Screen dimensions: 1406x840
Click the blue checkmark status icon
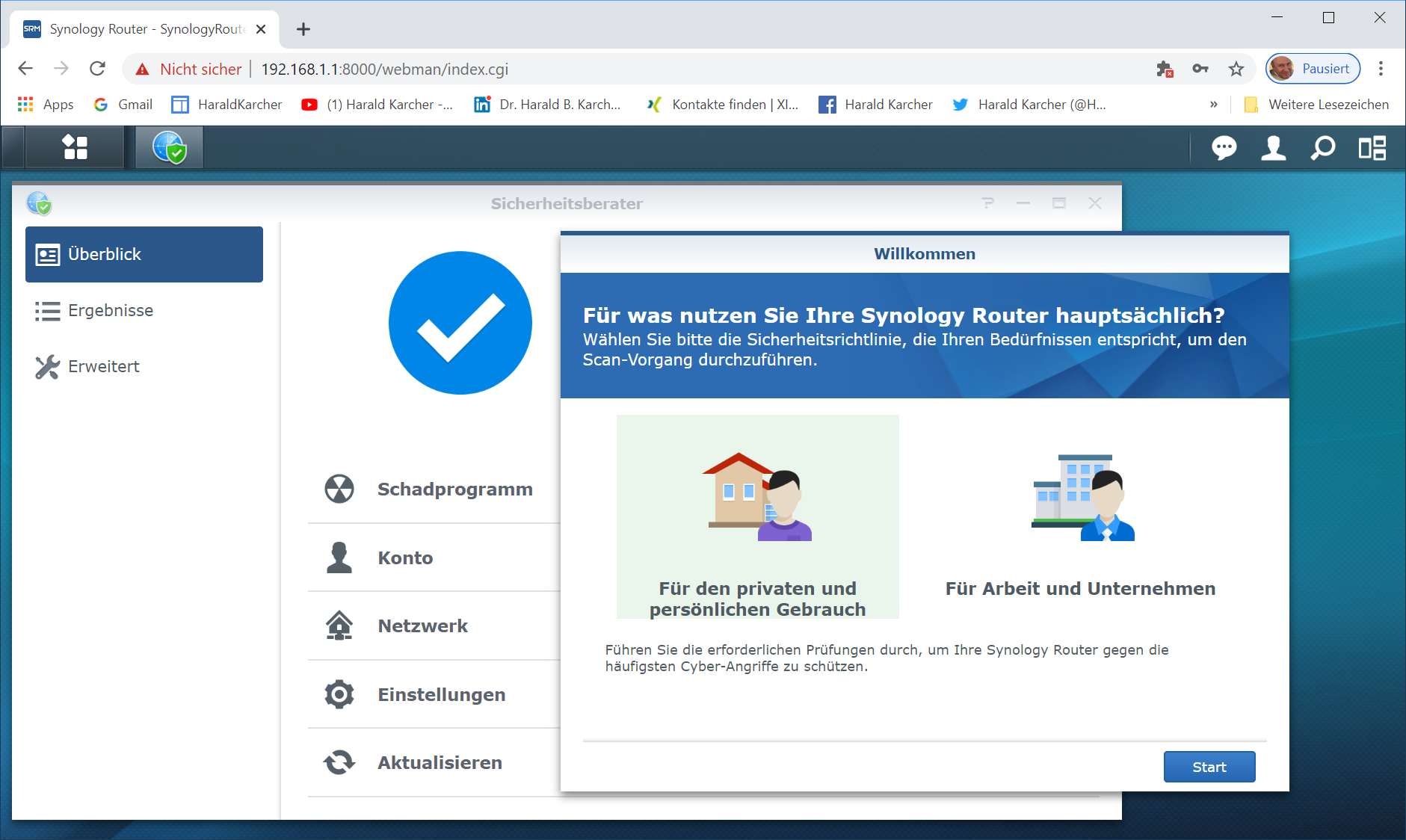click(460, 323)
